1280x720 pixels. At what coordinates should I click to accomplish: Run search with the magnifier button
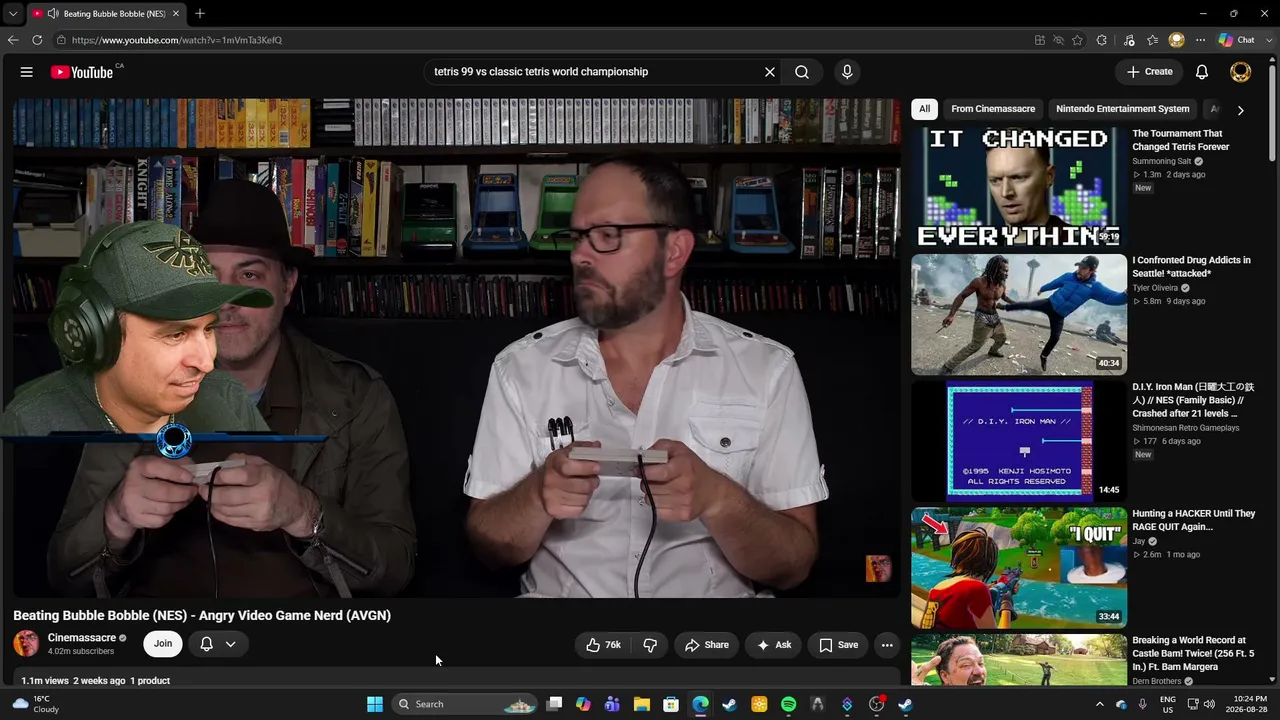pyautogui.click(x=802, y=72)
